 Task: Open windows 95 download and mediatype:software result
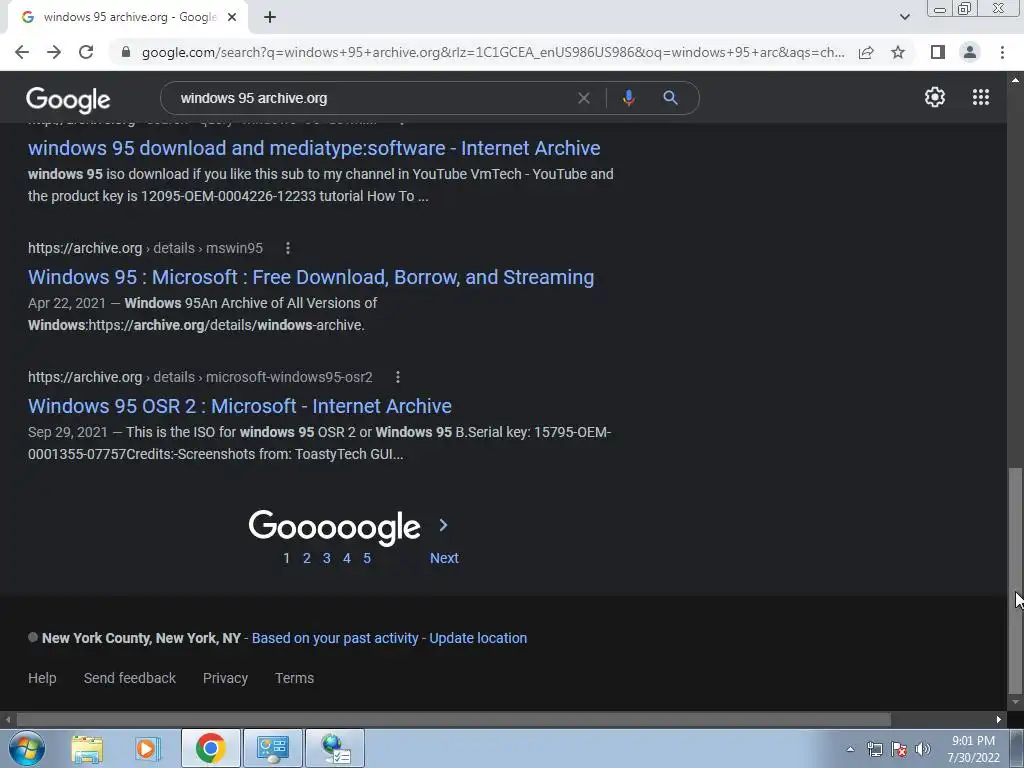click(x=314, y=148)
